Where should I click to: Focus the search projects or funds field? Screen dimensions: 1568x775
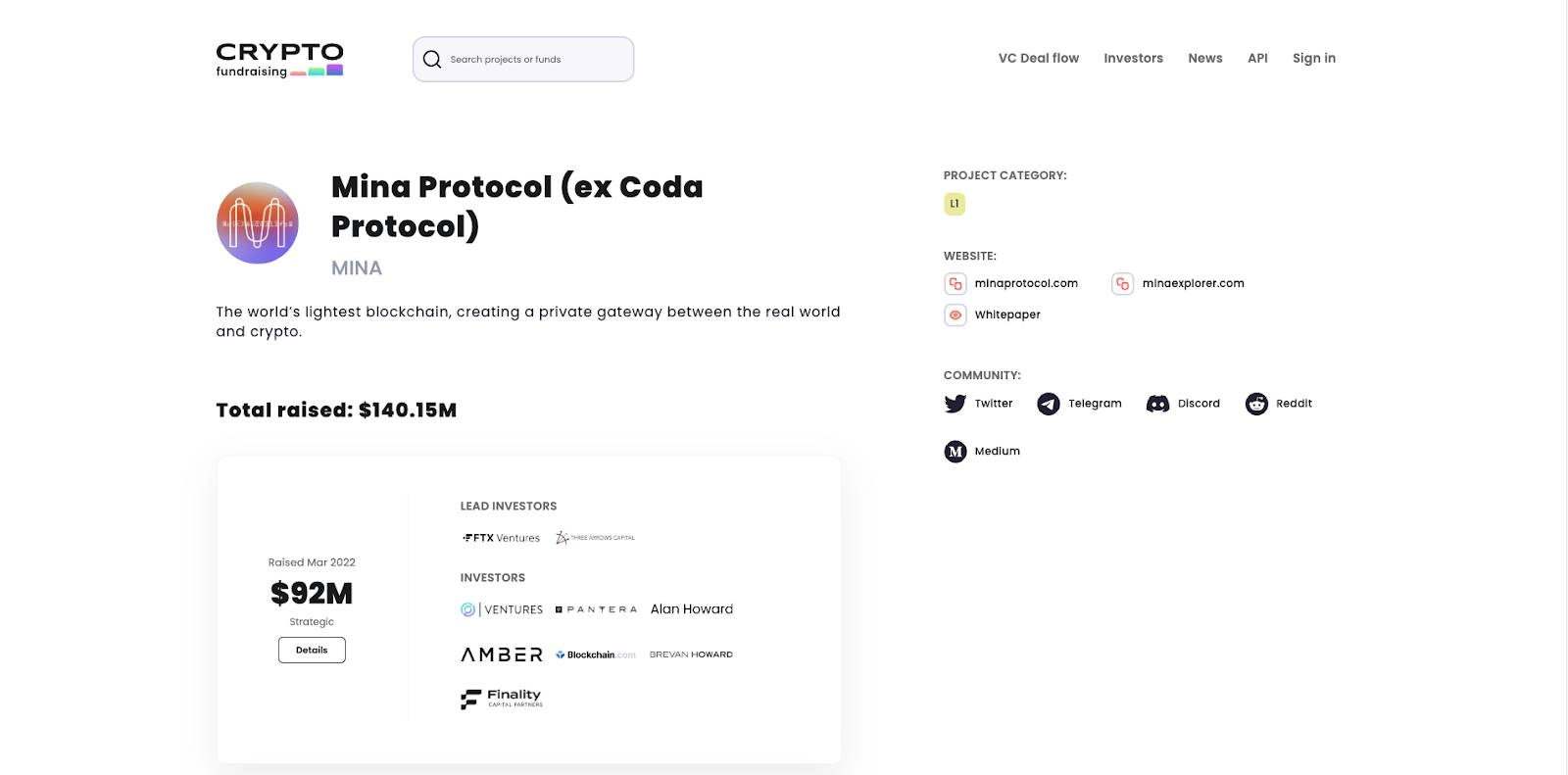pos(534,60)
